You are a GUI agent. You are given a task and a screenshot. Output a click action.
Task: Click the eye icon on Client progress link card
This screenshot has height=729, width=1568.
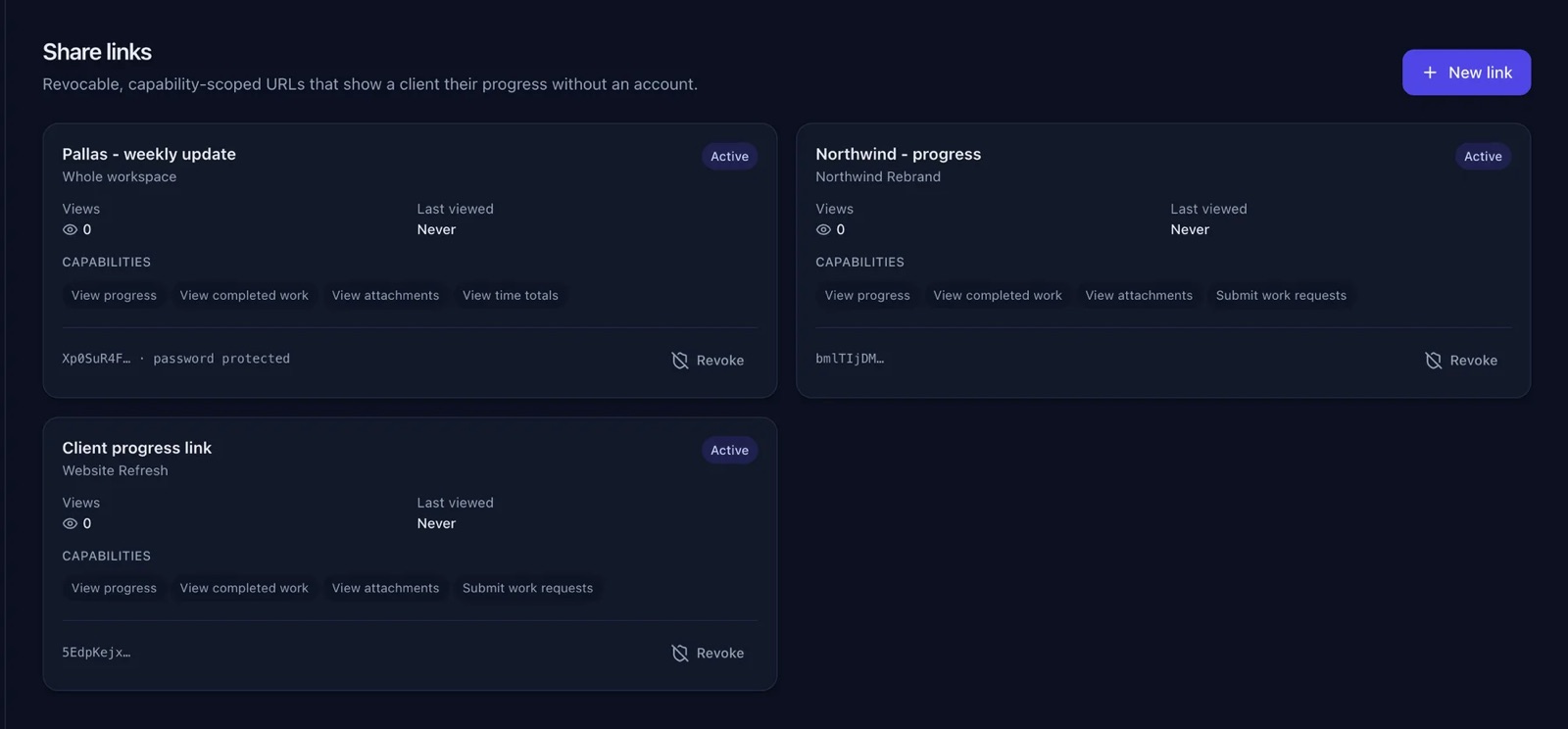click(x=70, y=524)
